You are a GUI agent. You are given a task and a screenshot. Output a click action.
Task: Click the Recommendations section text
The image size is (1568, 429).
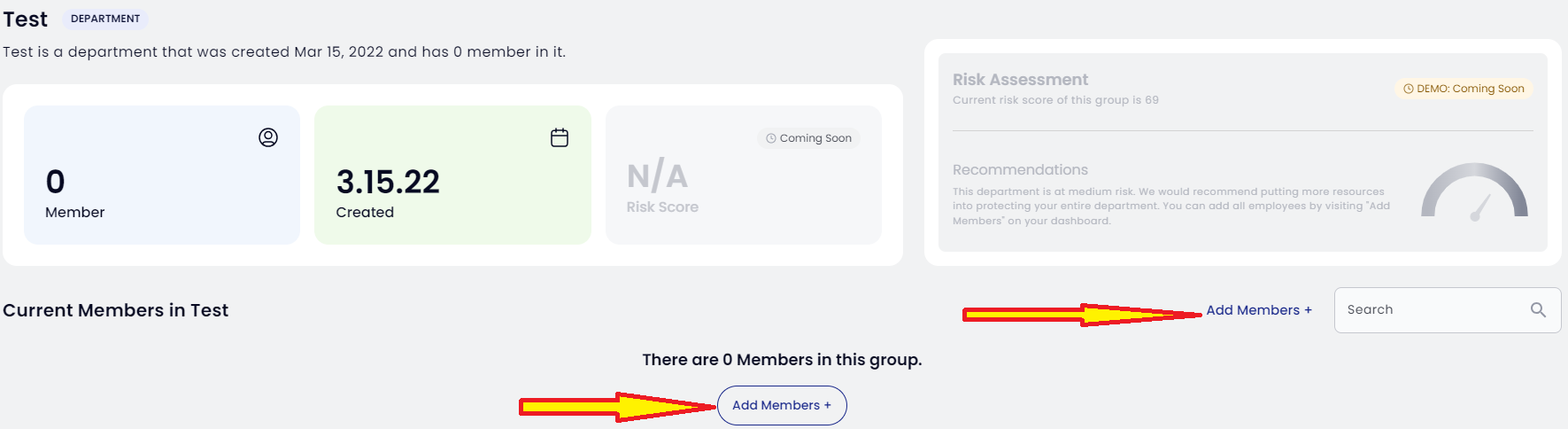click(x=1171, y=206)
